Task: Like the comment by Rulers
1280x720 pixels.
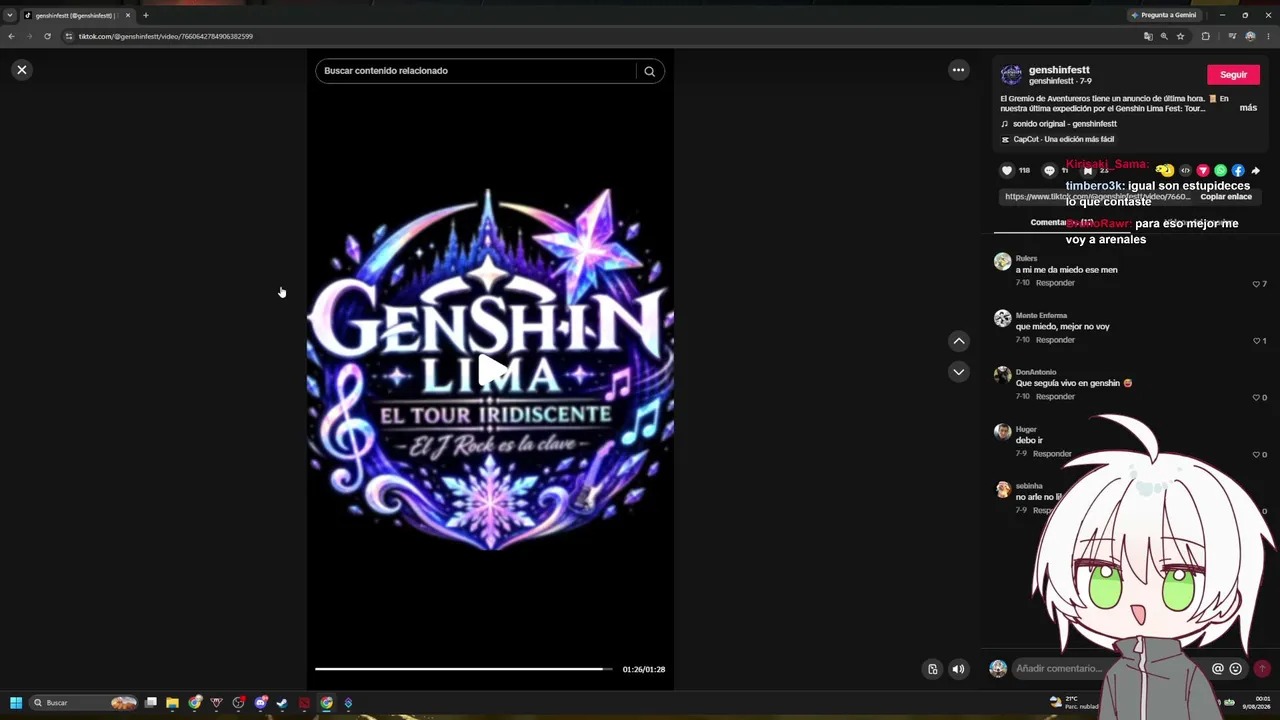Action: pyautogui.click(x=1256, y=284)
